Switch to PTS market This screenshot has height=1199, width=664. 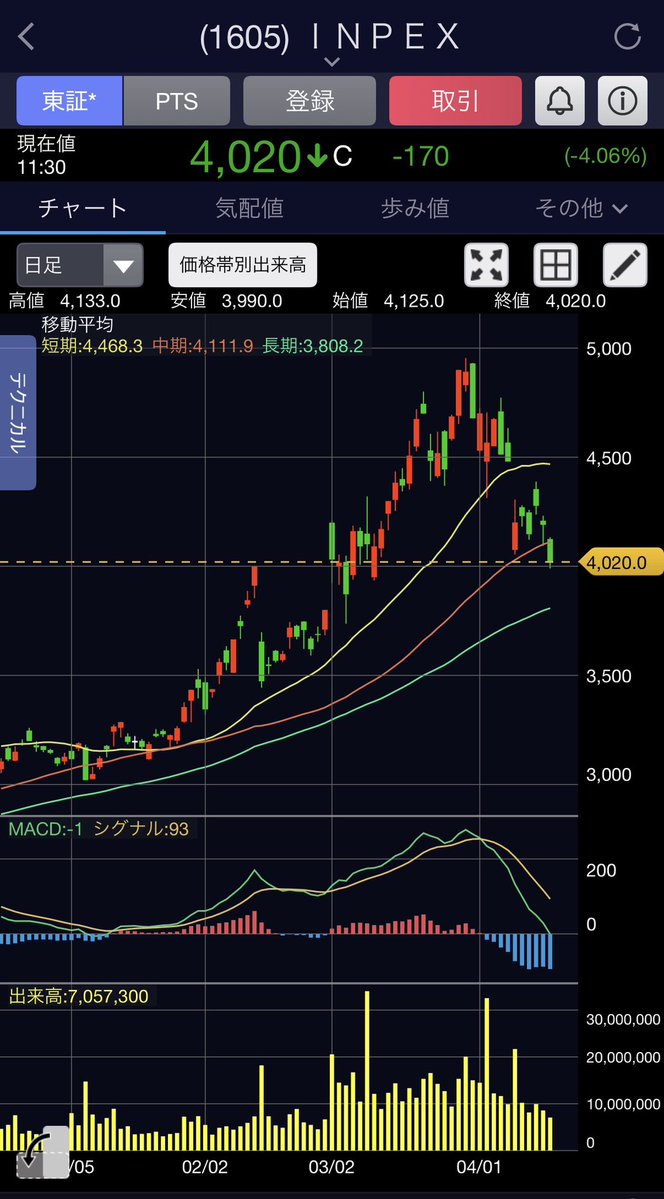pyautogui.click(x=177, y=100)
